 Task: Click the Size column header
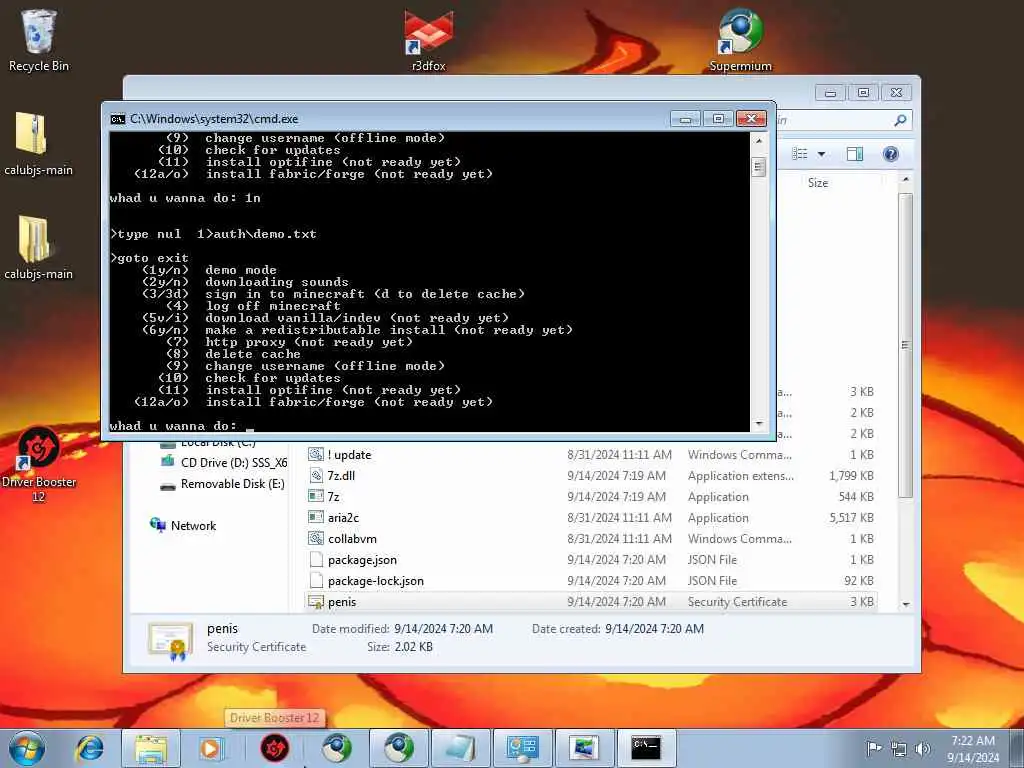[818, 183]
